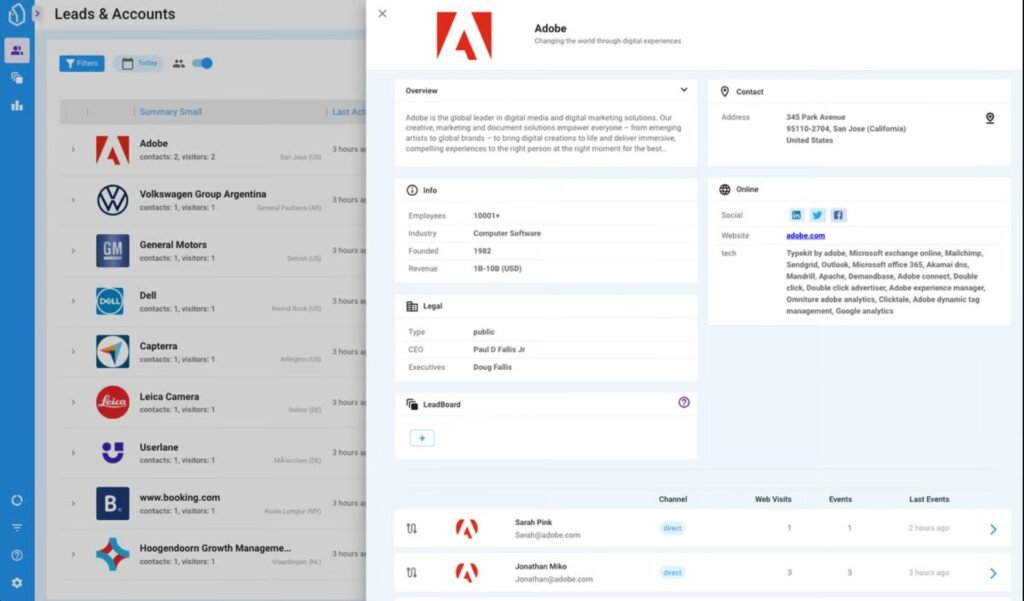Click the Filters button

81,63
